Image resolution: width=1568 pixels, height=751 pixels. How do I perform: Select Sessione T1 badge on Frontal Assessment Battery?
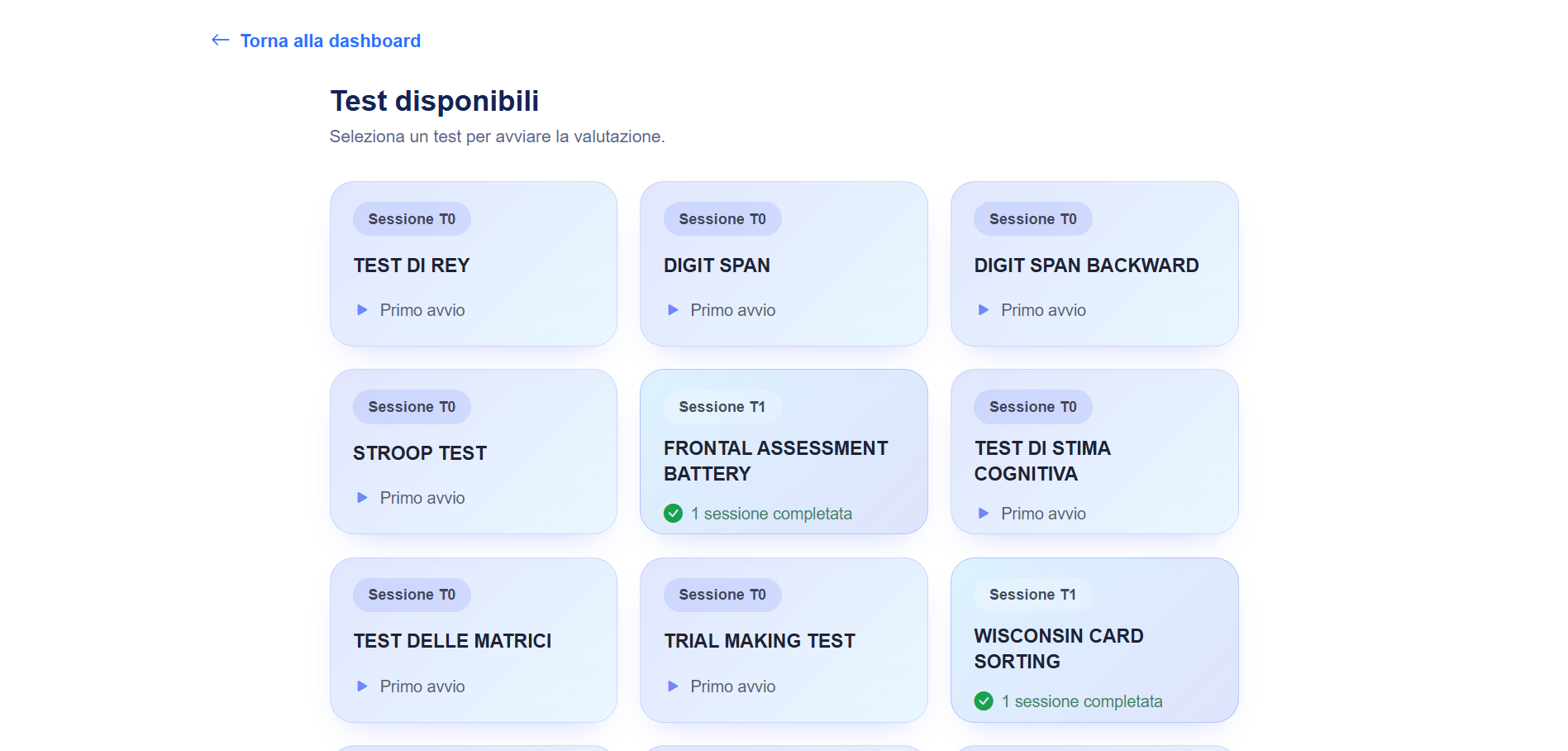(x=722, y=407)
